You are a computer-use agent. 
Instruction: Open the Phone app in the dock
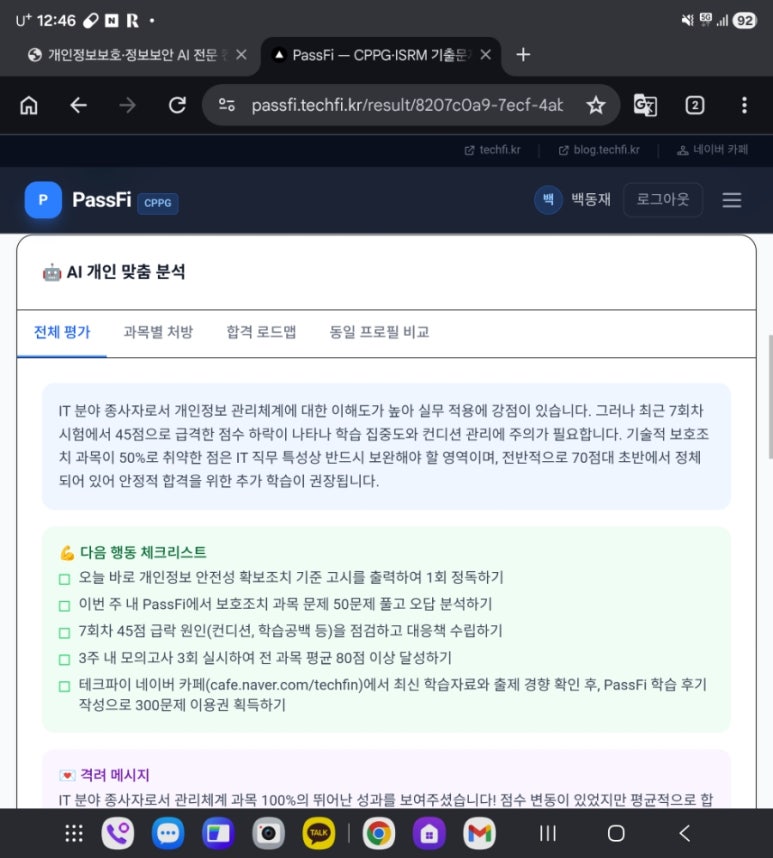click(118, 833)
